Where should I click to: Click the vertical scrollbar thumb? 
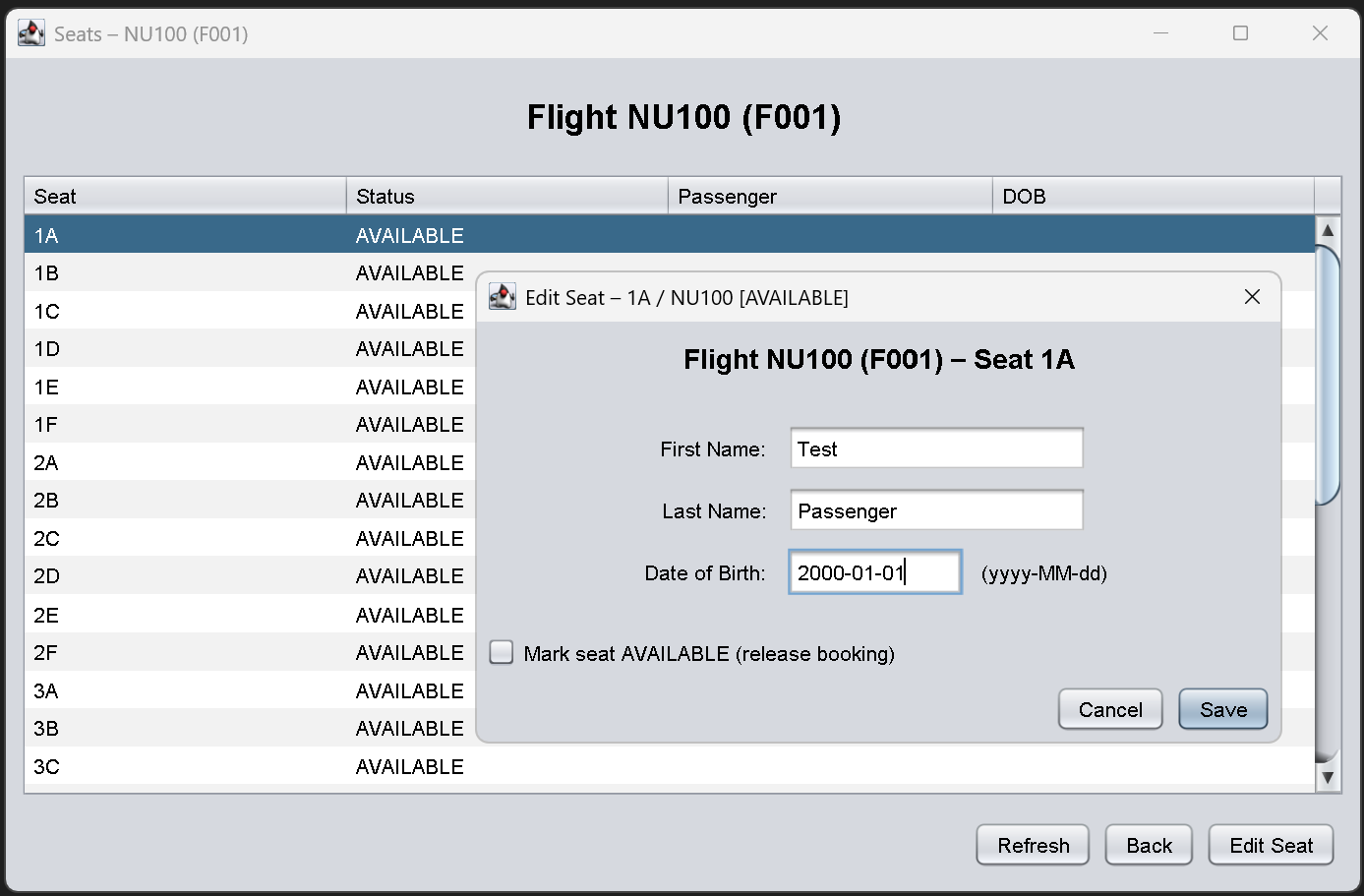1328,374
